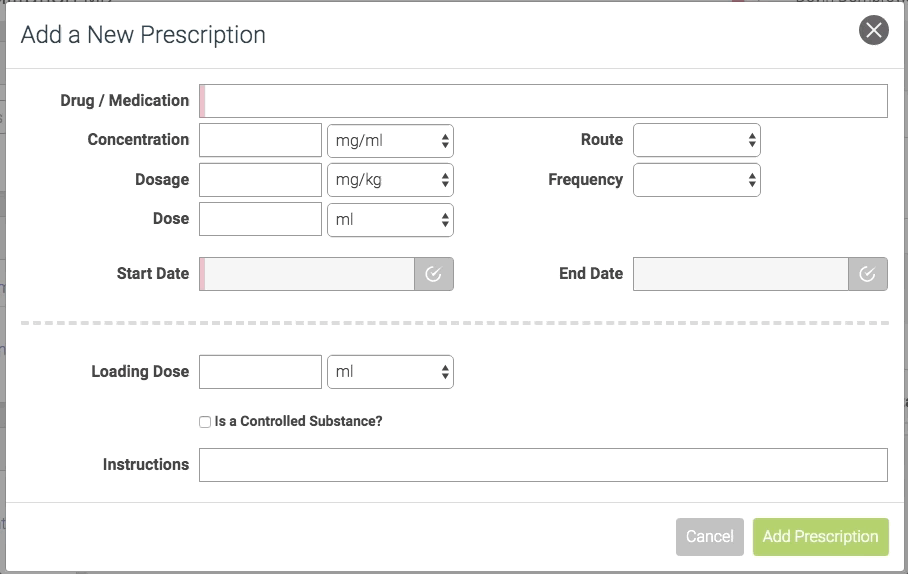Click the End Date field
908x574 pixels.
(741, 274)
